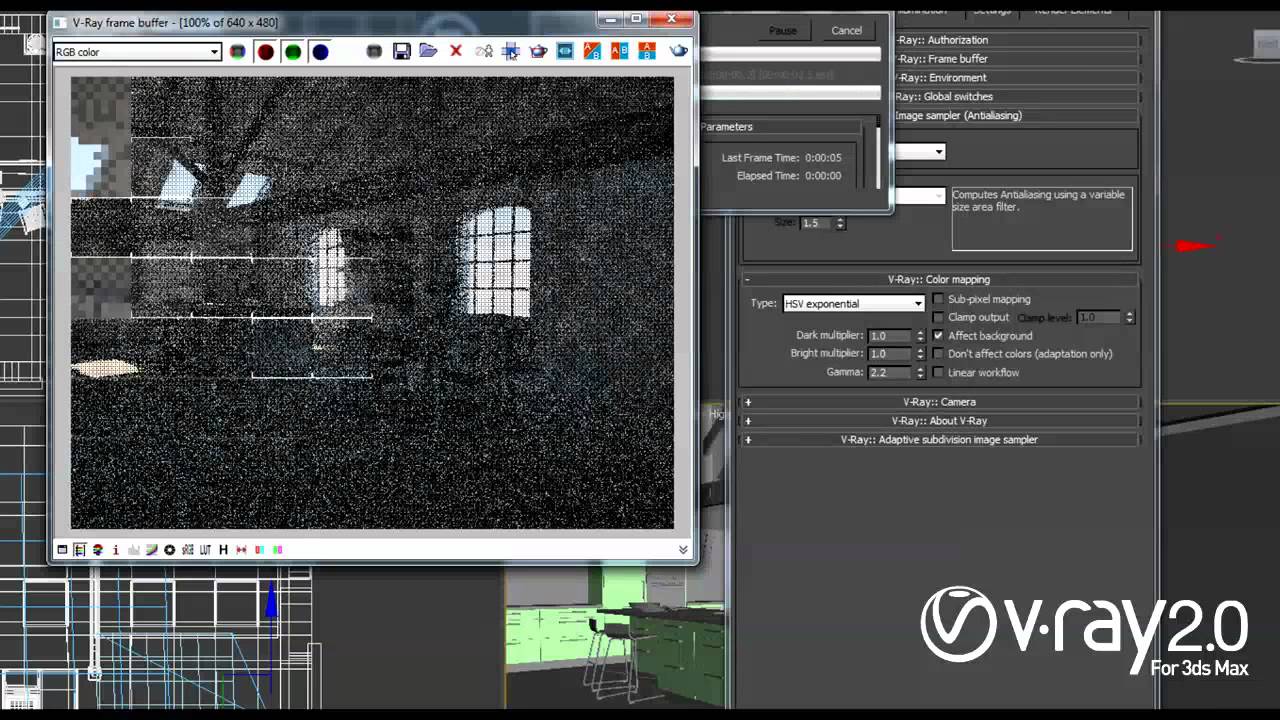This screenshot has width=1280, height=720.
Task: Click the compare vertical A/B icon
Action: coord(647,51)
